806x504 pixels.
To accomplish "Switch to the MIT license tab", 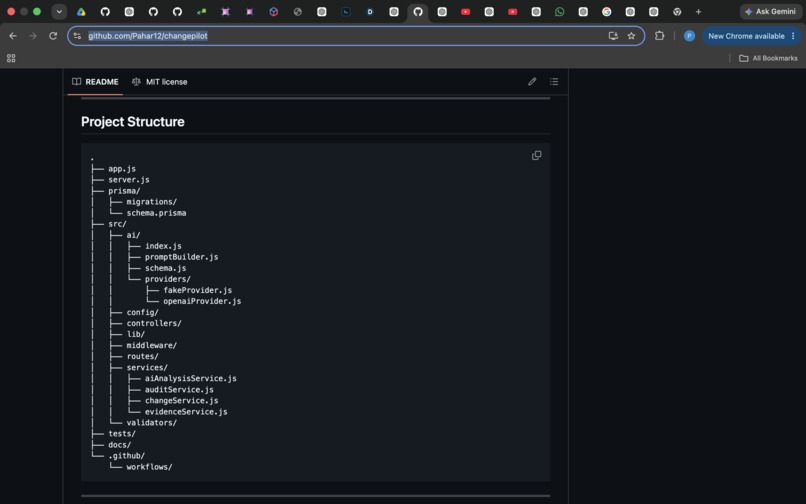I will (160, 82).
